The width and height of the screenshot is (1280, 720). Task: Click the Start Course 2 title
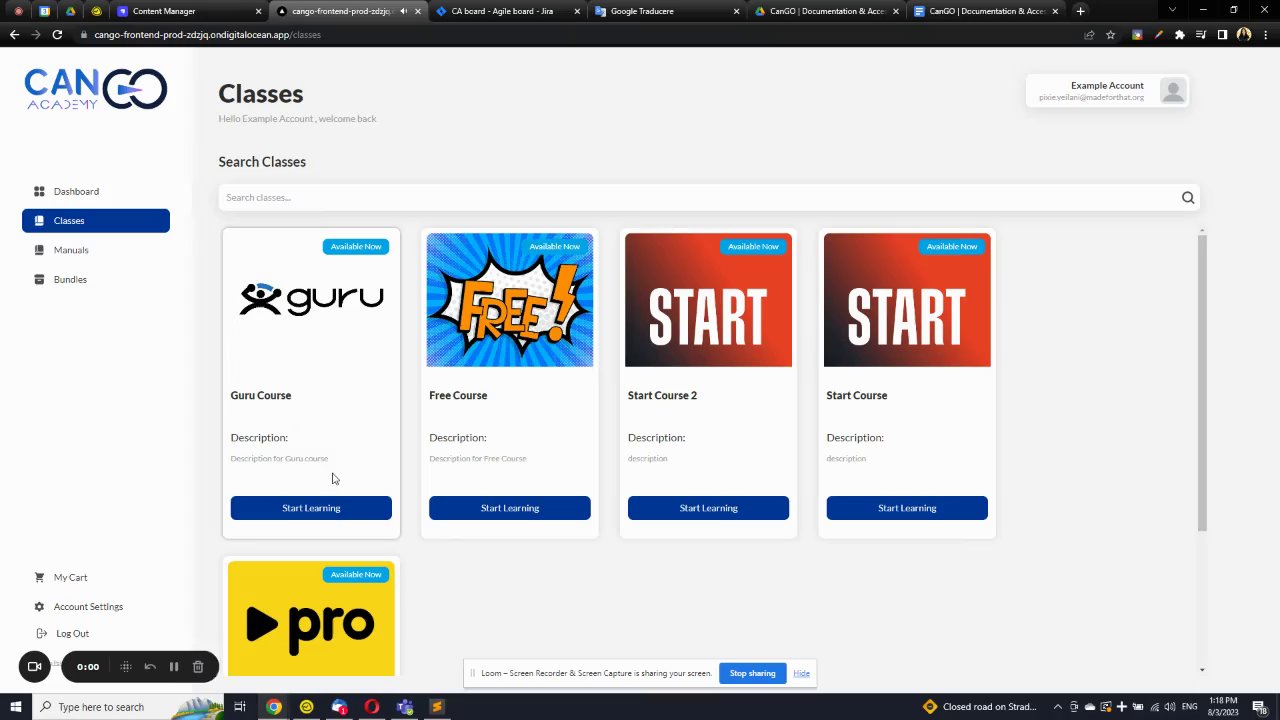click(x=662, y=395)
